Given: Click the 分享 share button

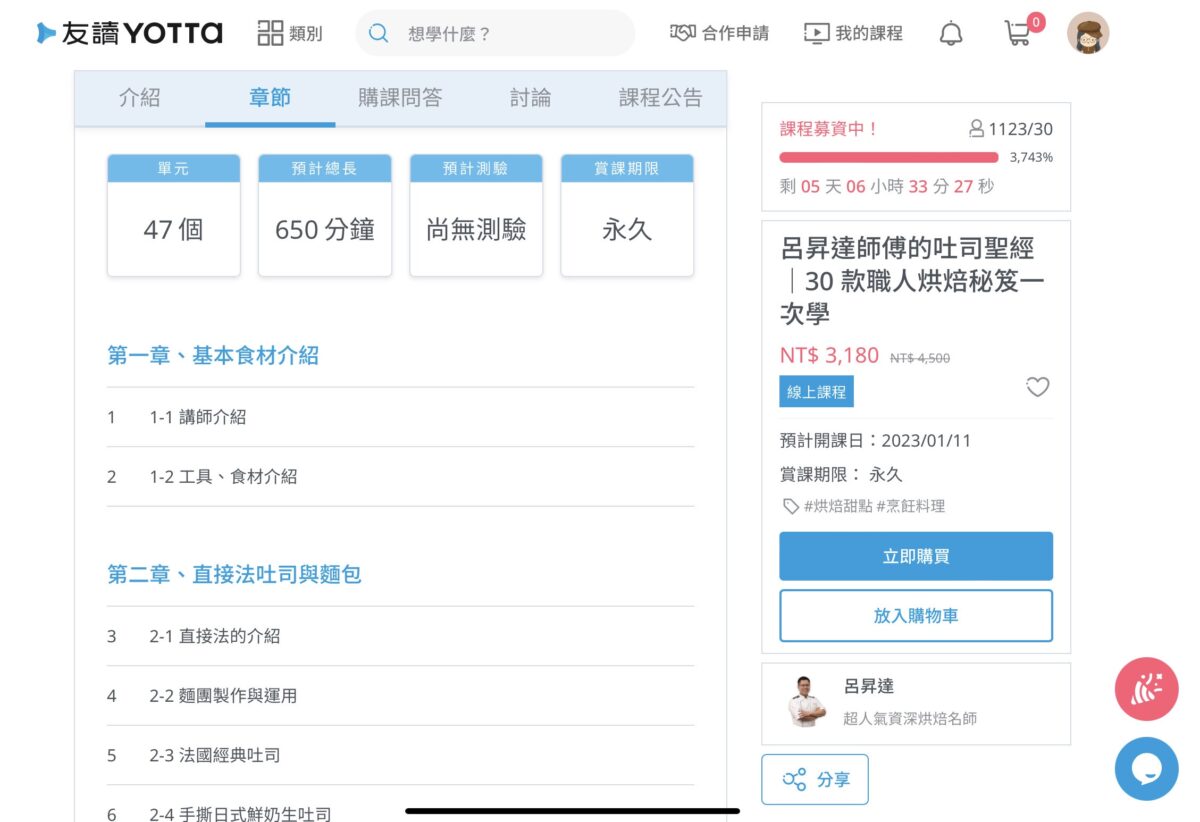Looking at the screenshot, I should (815, 780).
